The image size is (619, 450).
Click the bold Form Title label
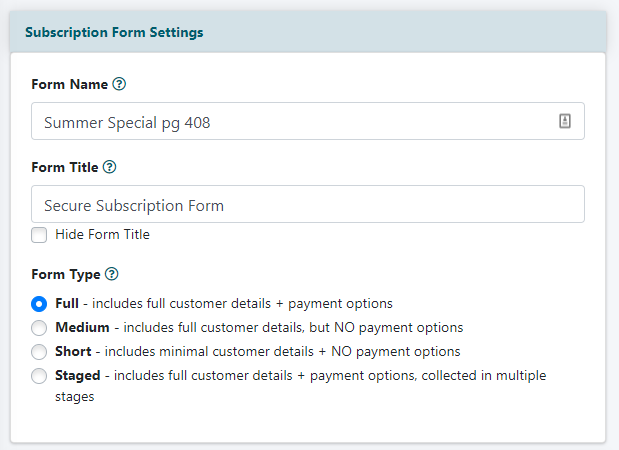[64, 168]
